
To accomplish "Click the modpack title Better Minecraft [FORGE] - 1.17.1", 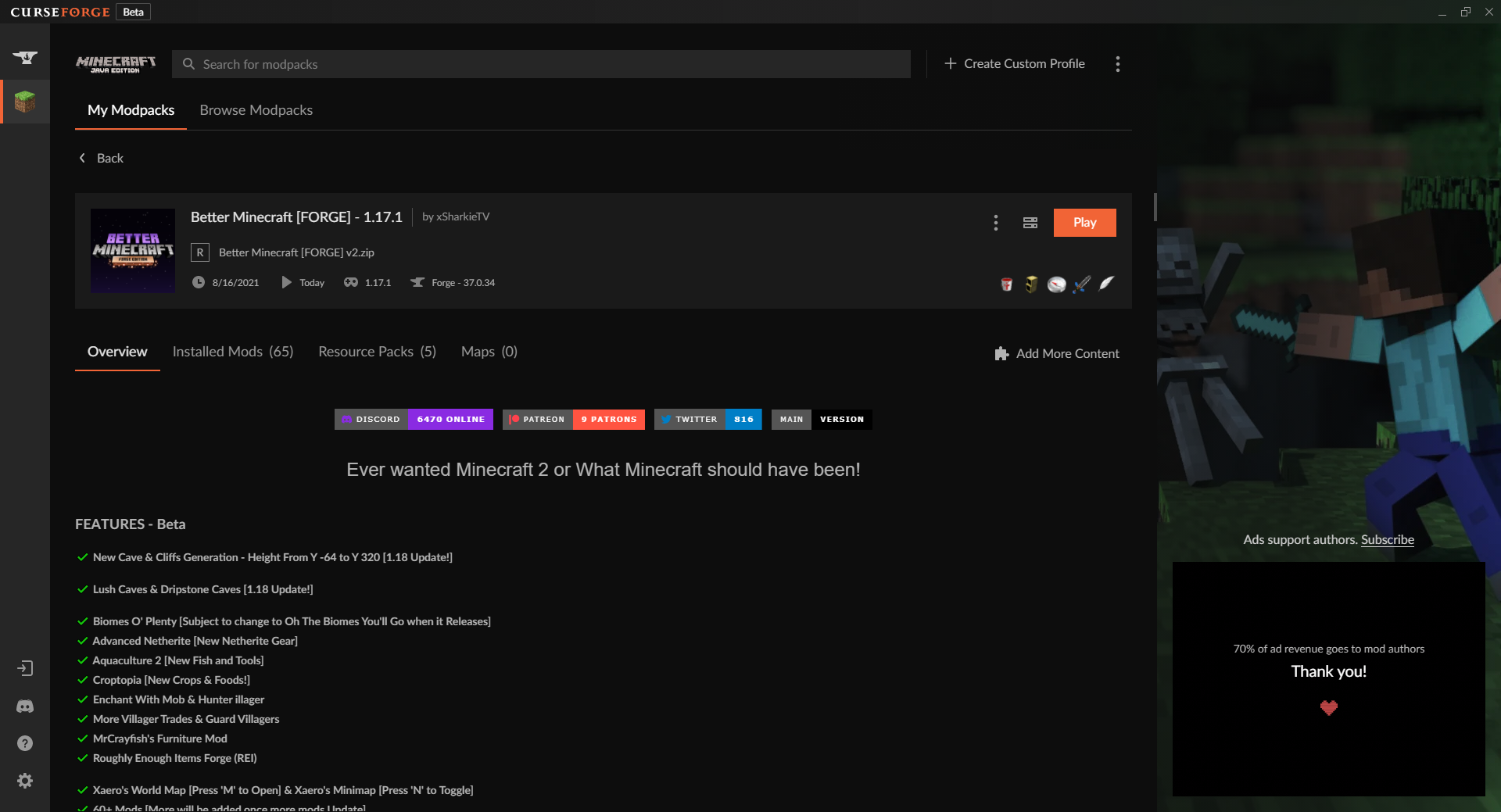I will click(x=296, y=217).
